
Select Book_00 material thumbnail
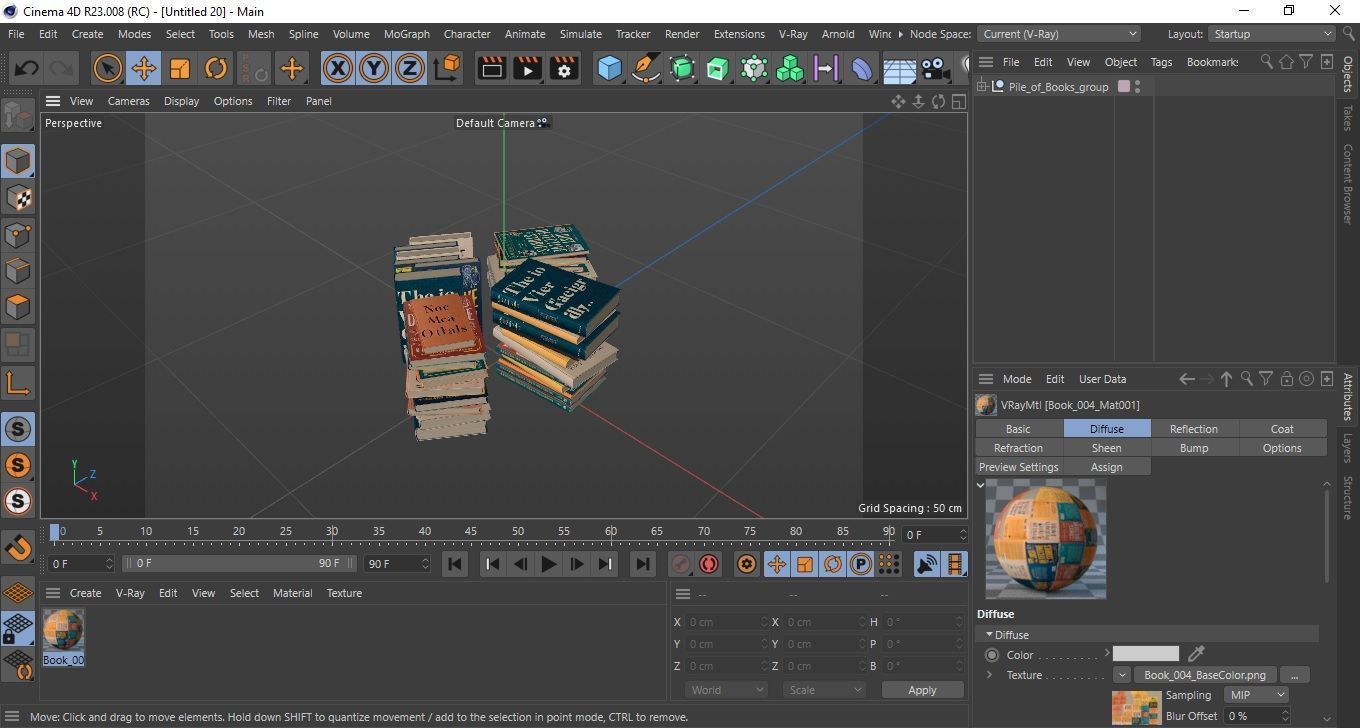63,630
